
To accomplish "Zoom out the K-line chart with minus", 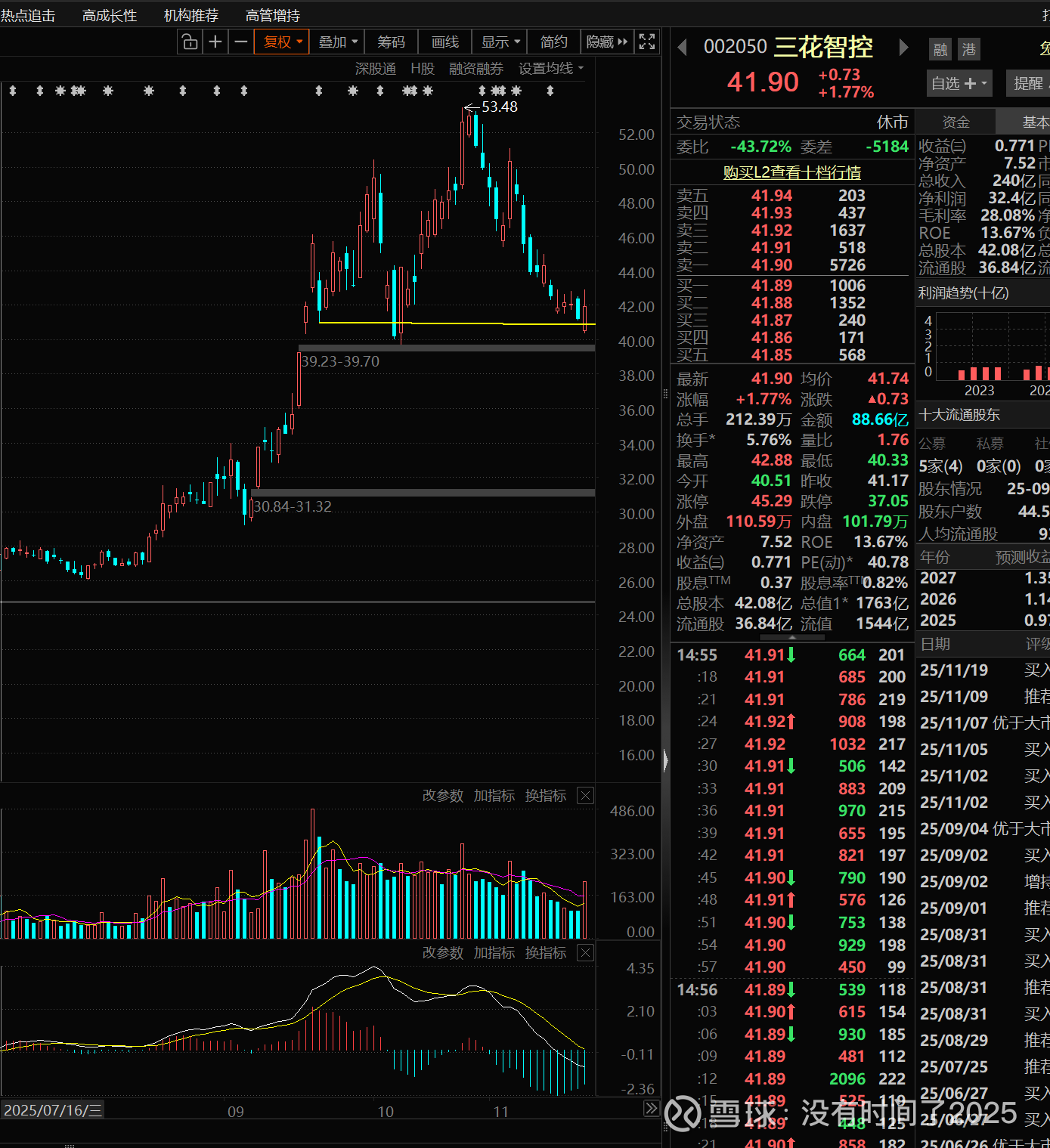I will point(241,42).
